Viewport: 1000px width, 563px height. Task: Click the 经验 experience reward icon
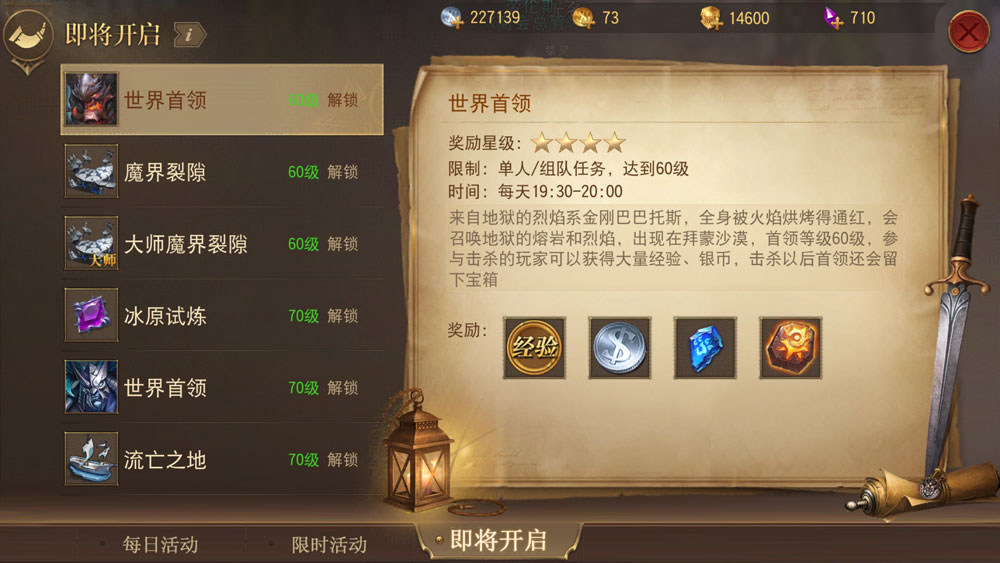pos(534,347)
